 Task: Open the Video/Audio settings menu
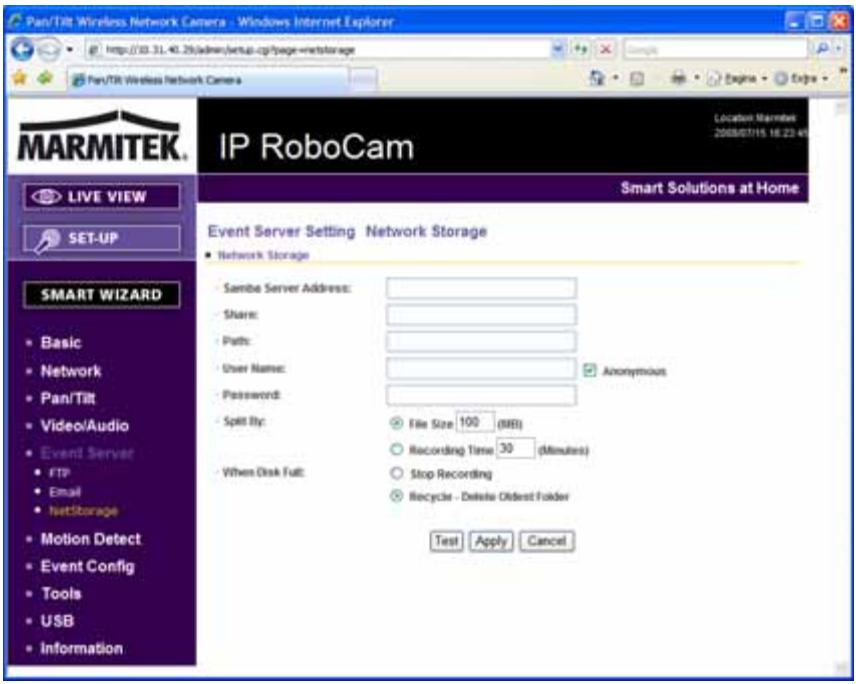85,426
